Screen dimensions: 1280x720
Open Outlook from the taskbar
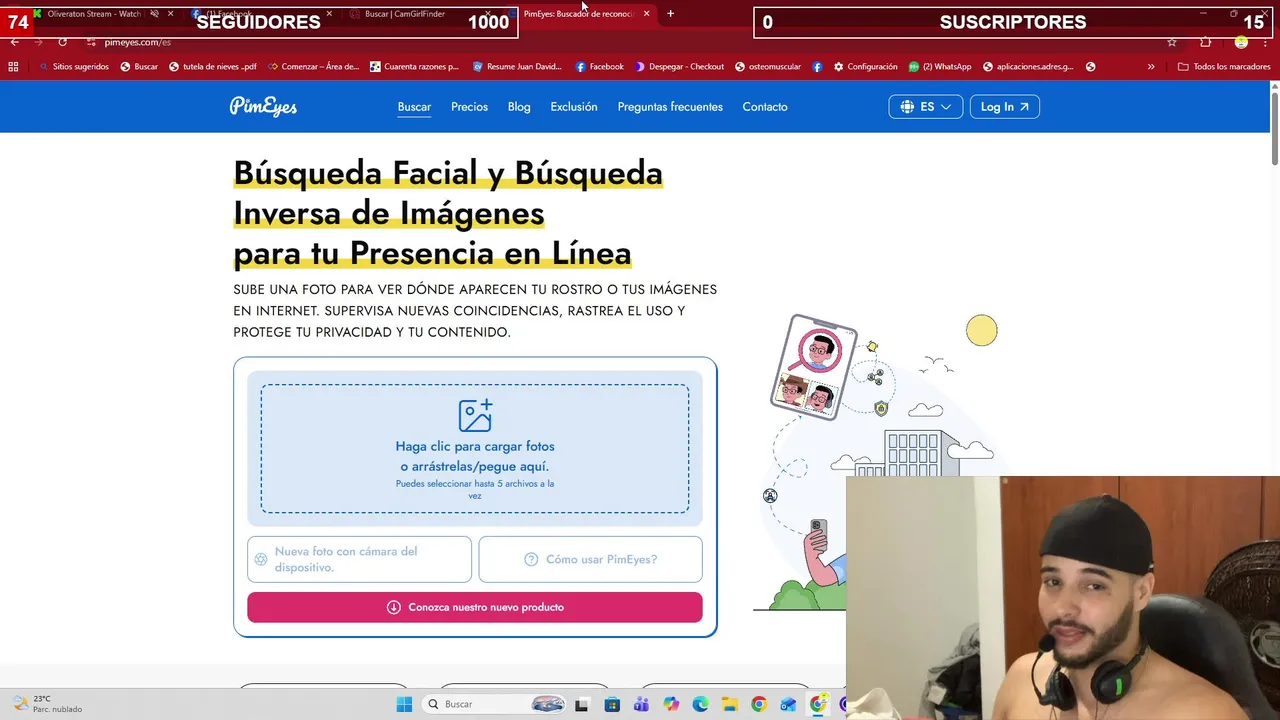(789, 704)
